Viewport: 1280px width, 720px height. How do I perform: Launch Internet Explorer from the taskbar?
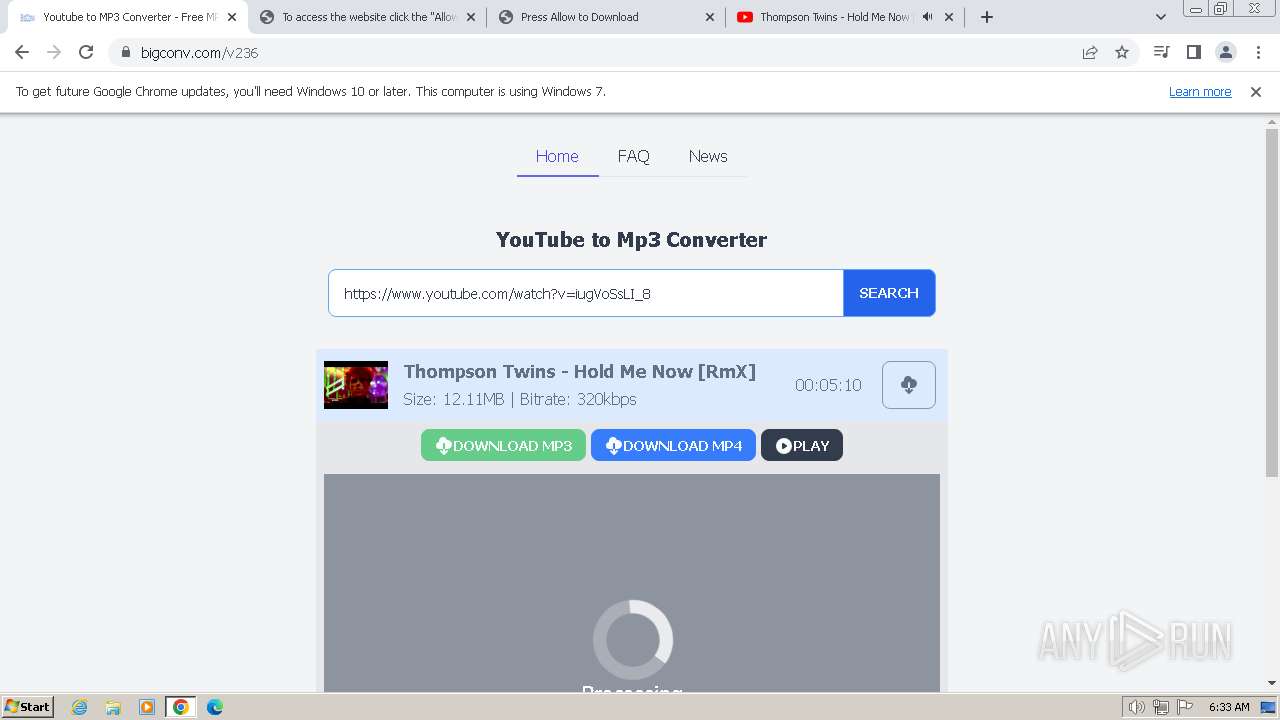click(x=80, y=707)
